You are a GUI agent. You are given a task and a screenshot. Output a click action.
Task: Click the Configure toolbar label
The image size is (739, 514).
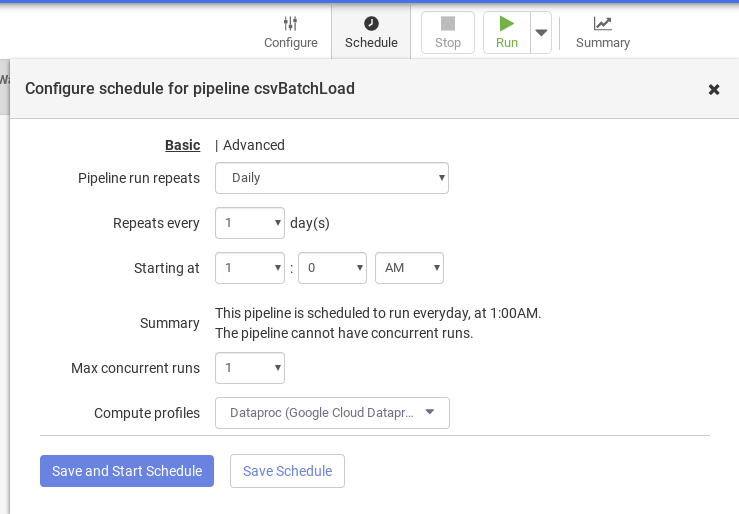pos(290,43)
